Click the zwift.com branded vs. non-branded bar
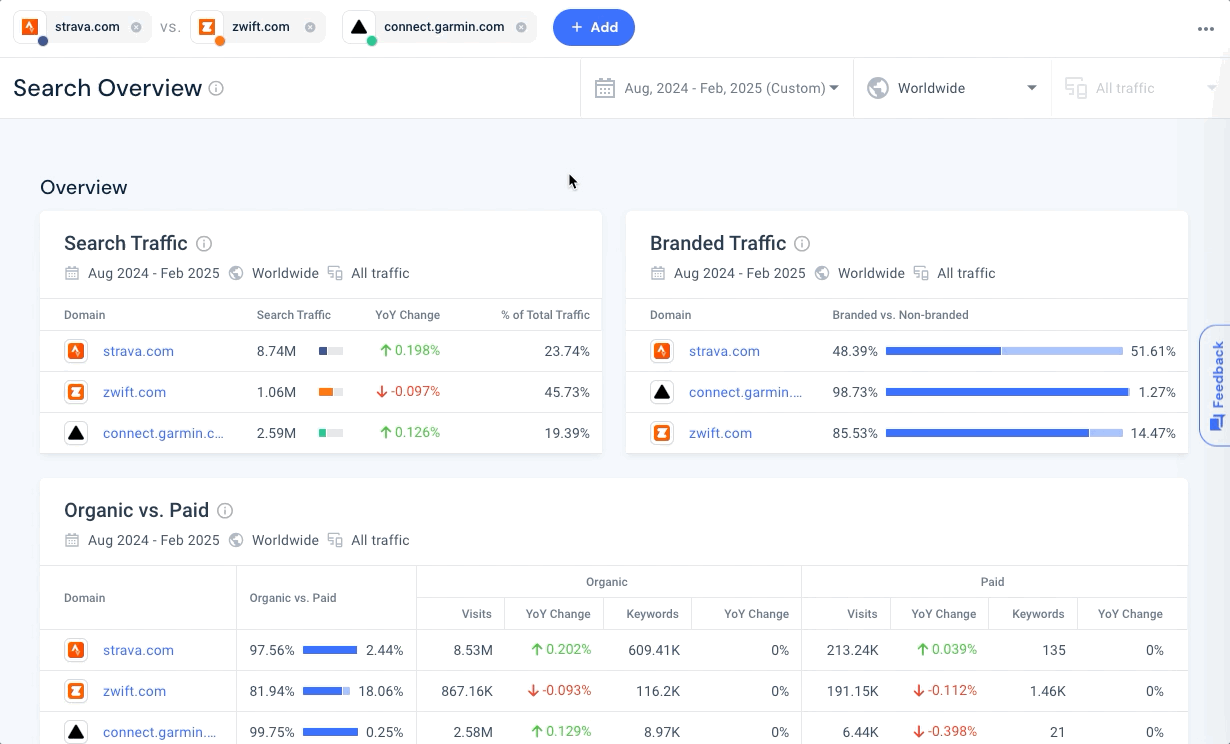This screenshot has width=1230, height=744. [1004, 433]
